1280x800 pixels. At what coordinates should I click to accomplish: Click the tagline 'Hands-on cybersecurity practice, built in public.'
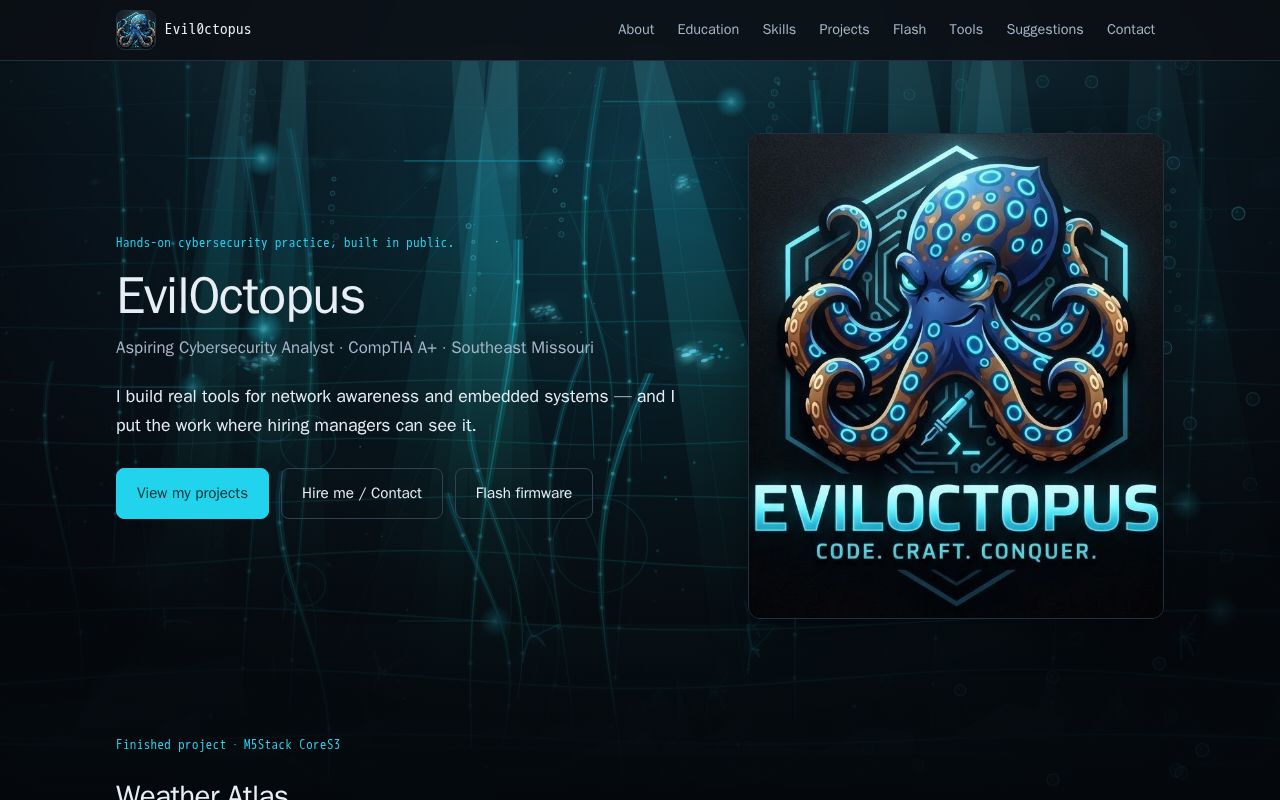click(285, 243)
